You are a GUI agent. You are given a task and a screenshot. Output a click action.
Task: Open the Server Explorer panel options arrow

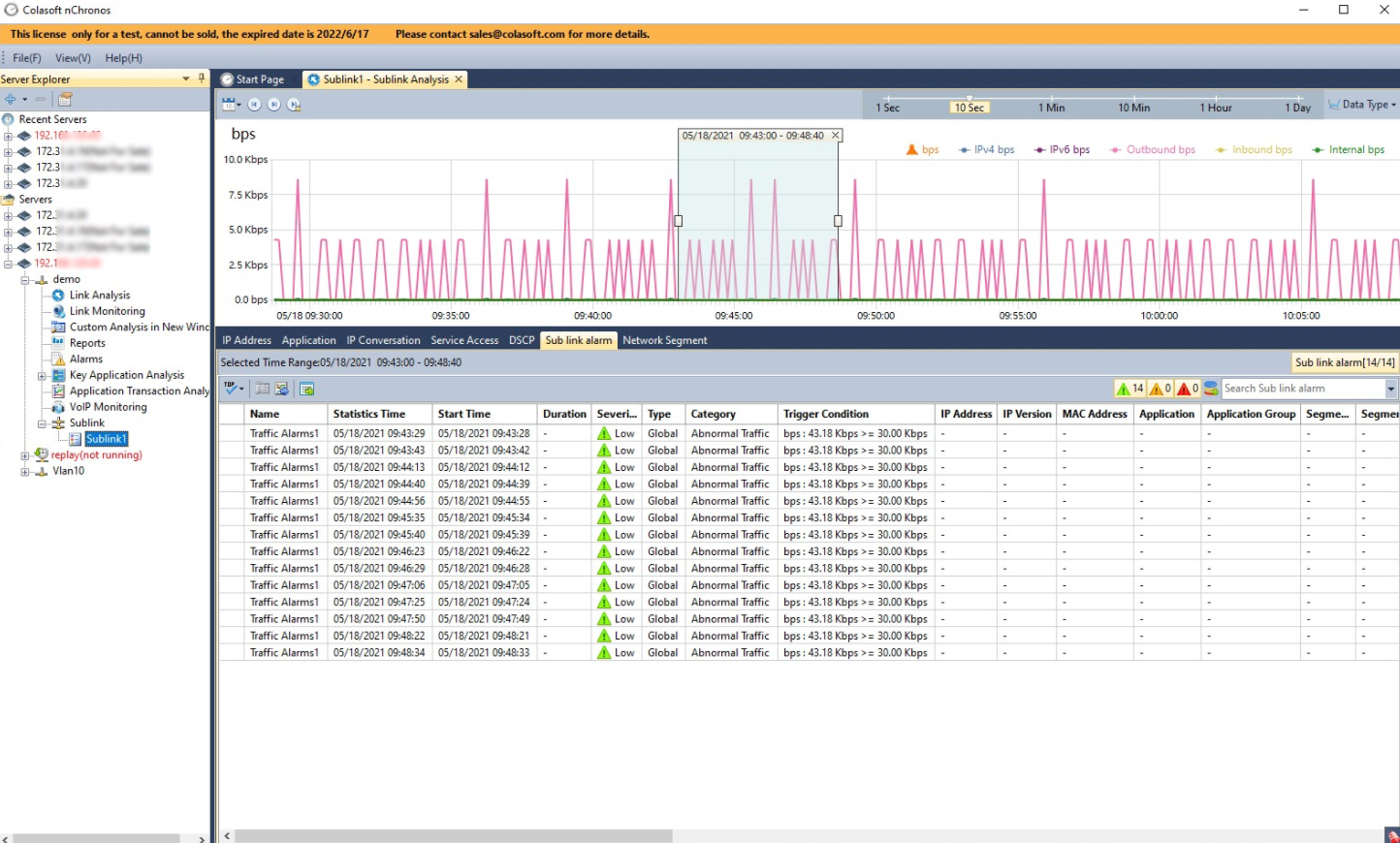coord(186,78)
